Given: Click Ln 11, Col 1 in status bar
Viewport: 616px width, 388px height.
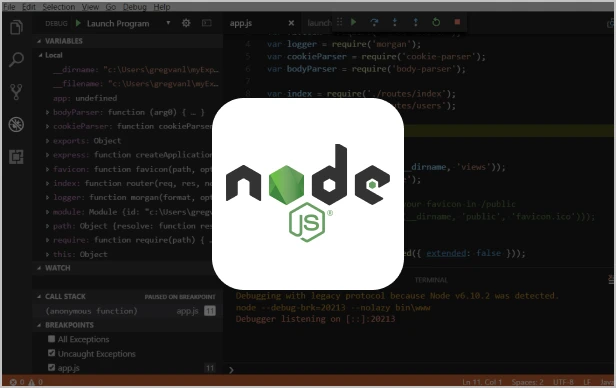Looking at the screenshot, I should [482, 382].
